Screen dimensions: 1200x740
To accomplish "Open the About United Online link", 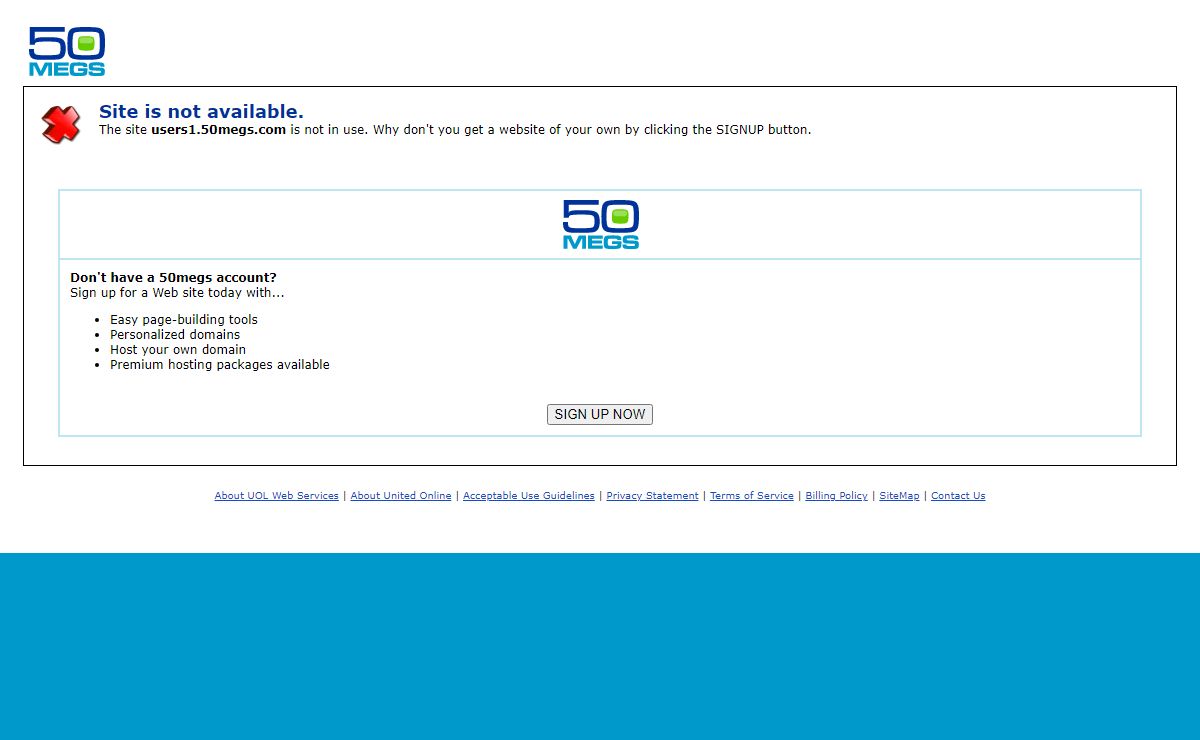I will pos(401,496).
